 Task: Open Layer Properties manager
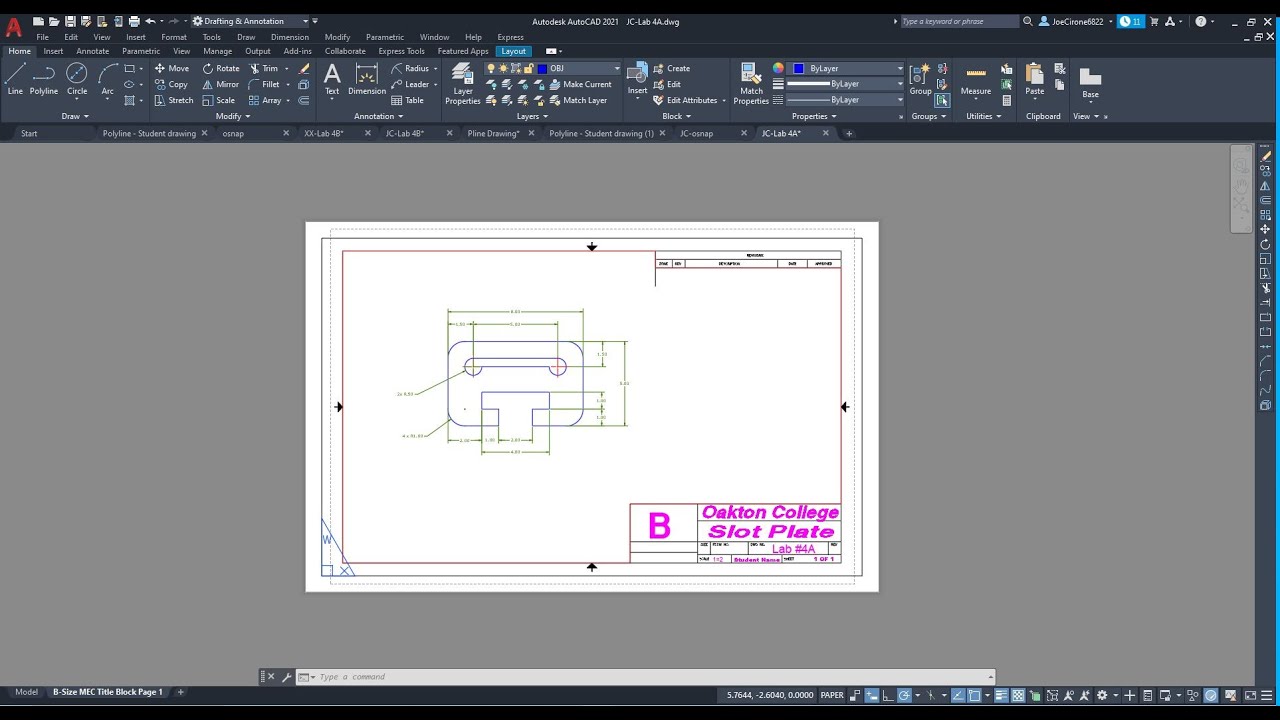click(463, 83)
